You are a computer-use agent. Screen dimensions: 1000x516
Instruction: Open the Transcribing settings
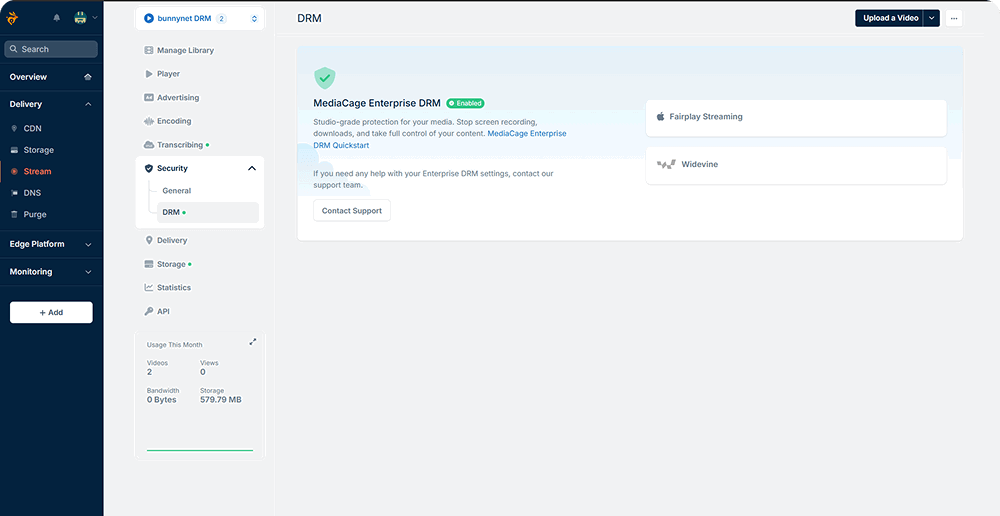click(180, 145)
